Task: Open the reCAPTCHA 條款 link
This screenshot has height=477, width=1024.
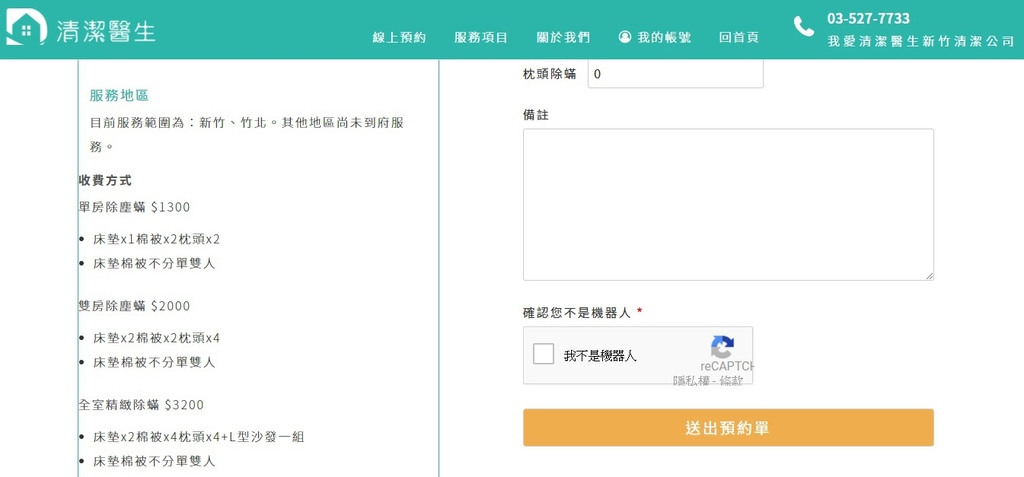Action: 731,381
